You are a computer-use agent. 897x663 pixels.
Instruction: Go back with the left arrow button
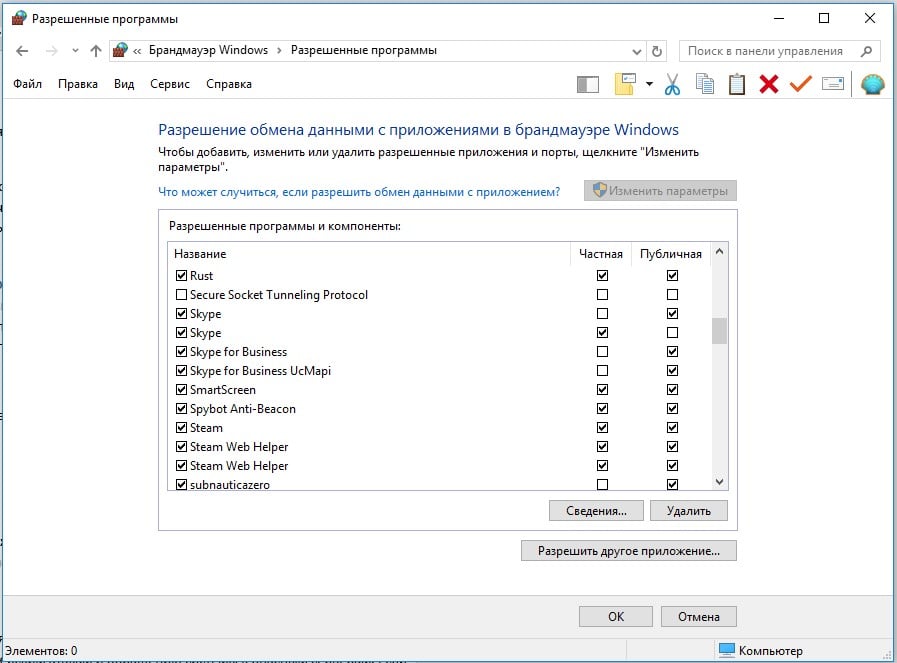tap(22, 51)
